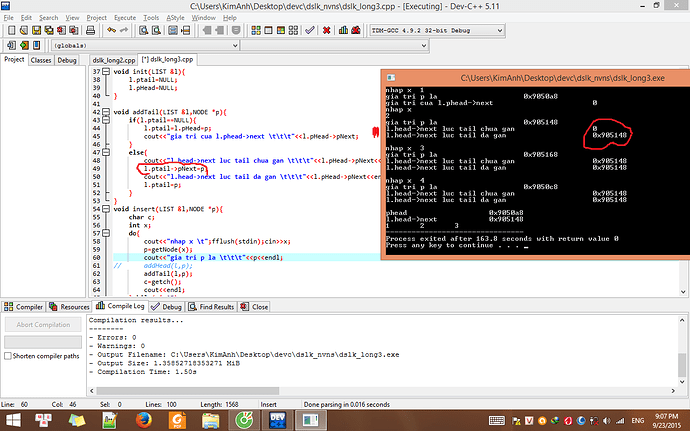Click the New file toolbar icon
Image resolution: width=690 pixels, height=431 pixels.
10,31
